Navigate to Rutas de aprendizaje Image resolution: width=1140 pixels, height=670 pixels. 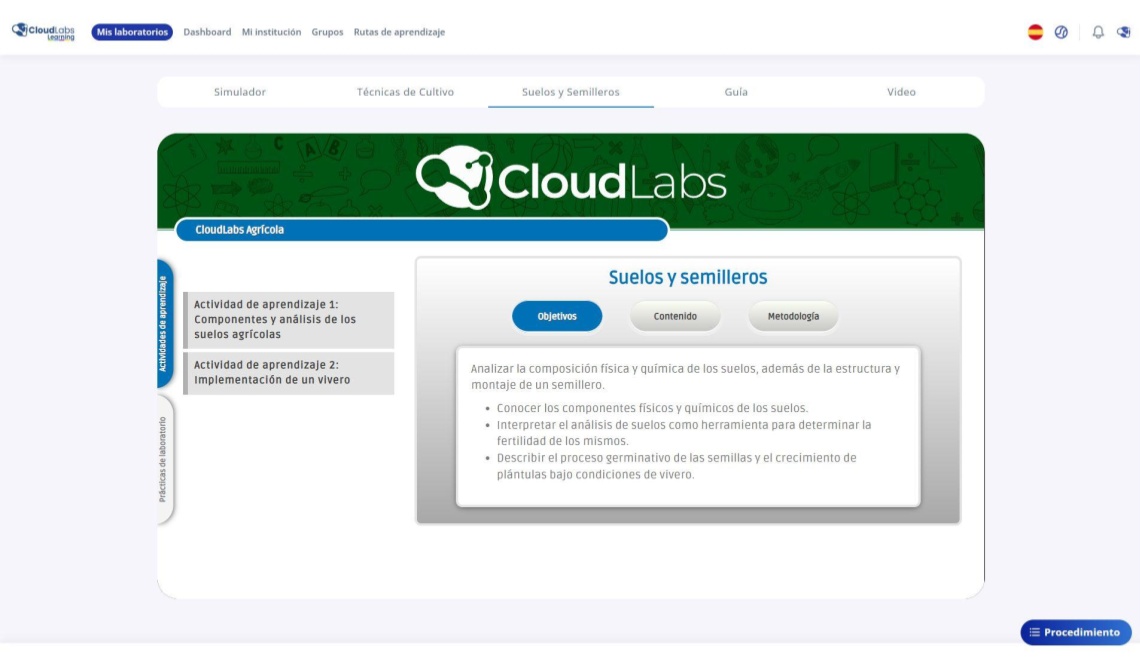[399, 32]
